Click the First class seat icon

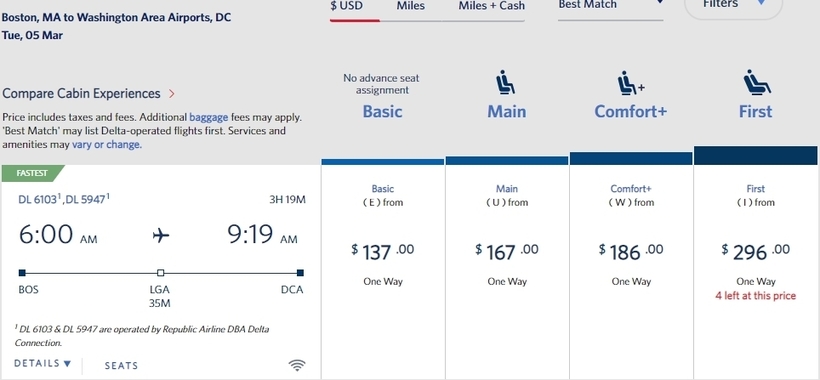click(757, 82)
